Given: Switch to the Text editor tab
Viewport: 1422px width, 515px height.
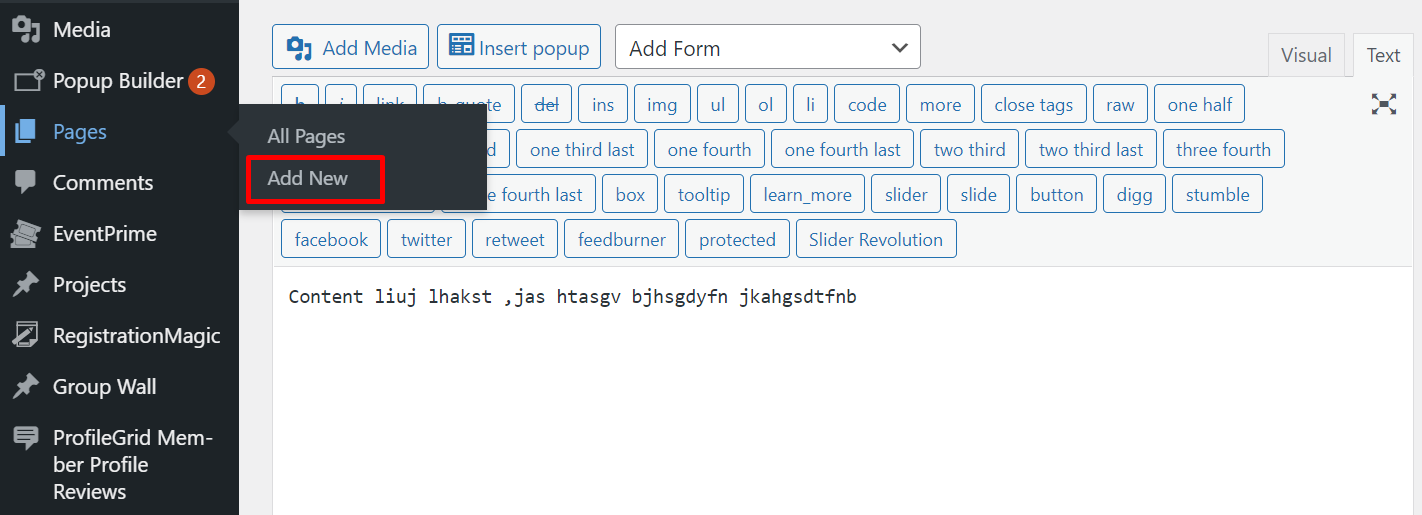Looking at the screenshot, I should point(1383,55).
